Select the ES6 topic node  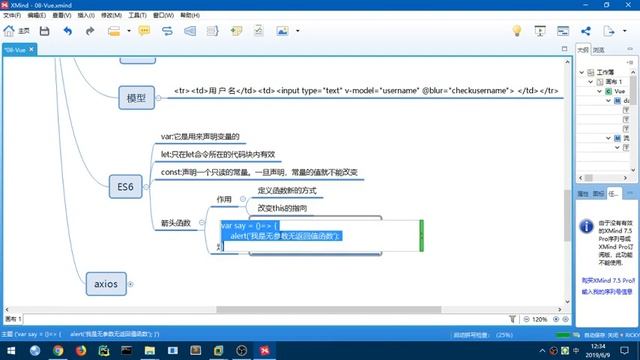(x=125, y=187)
